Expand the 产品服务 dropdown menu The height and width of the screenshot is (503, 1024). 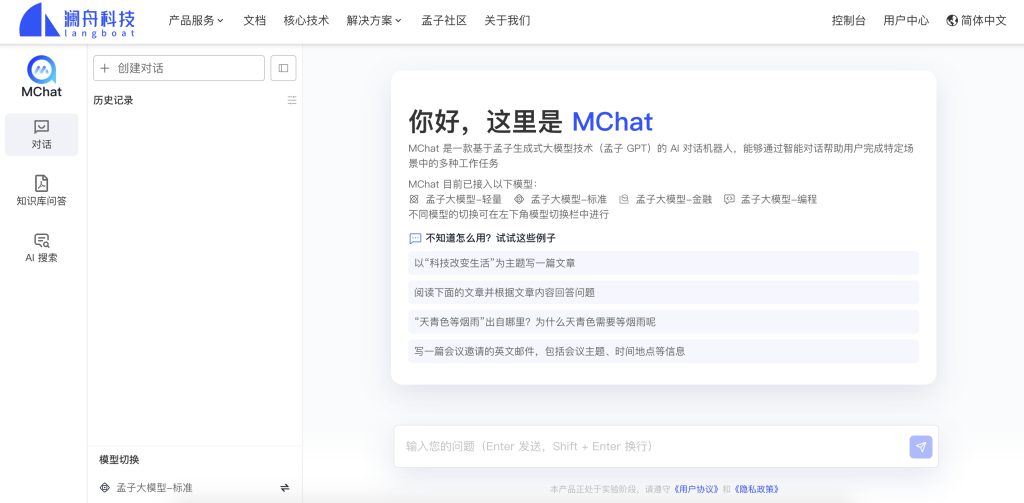[x=196, y=20]
